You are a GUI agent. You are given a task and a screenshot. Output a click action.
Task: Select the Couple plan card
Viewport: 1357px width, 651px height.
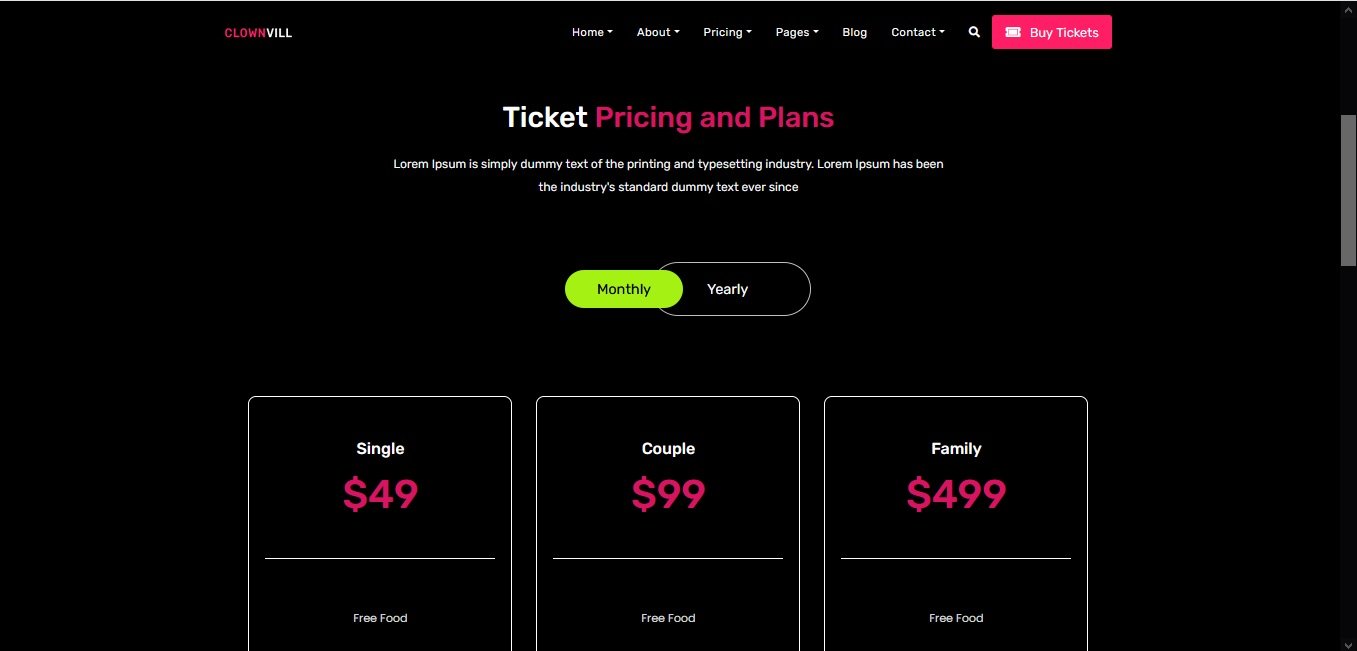[668, 524]
